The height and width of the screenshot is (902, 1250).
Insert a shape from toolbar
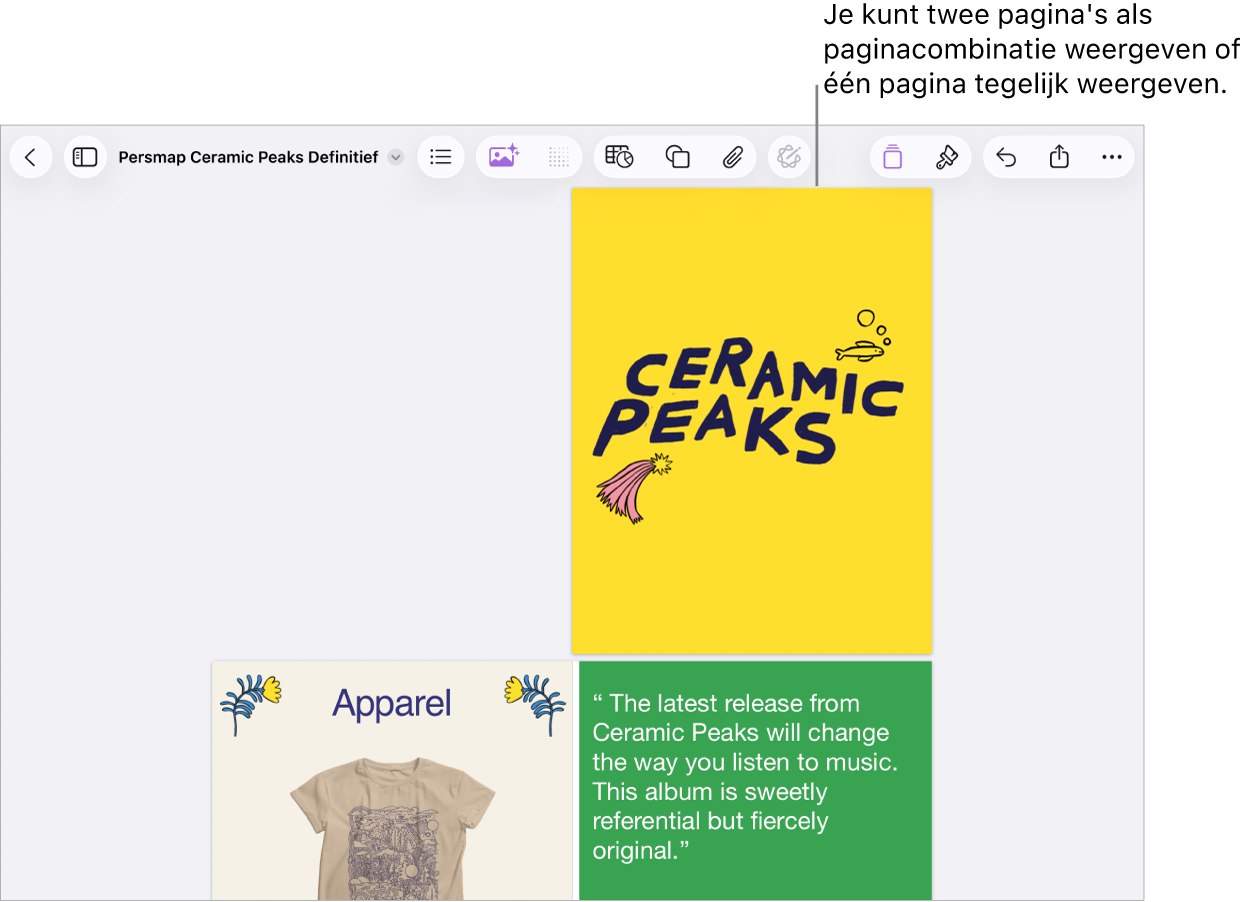pos(678,157)
